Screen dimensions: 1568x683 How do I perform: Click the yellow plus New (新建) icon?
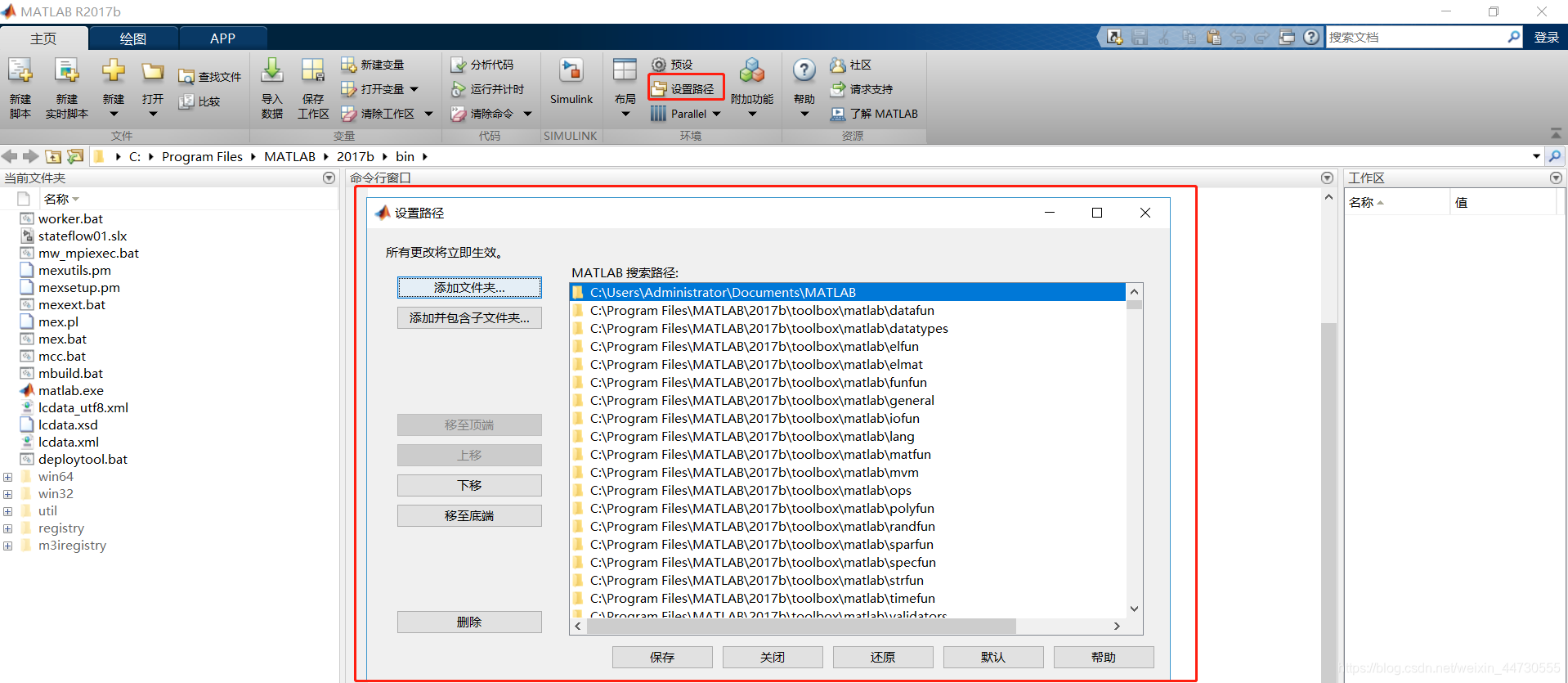(x=114, y=71)
